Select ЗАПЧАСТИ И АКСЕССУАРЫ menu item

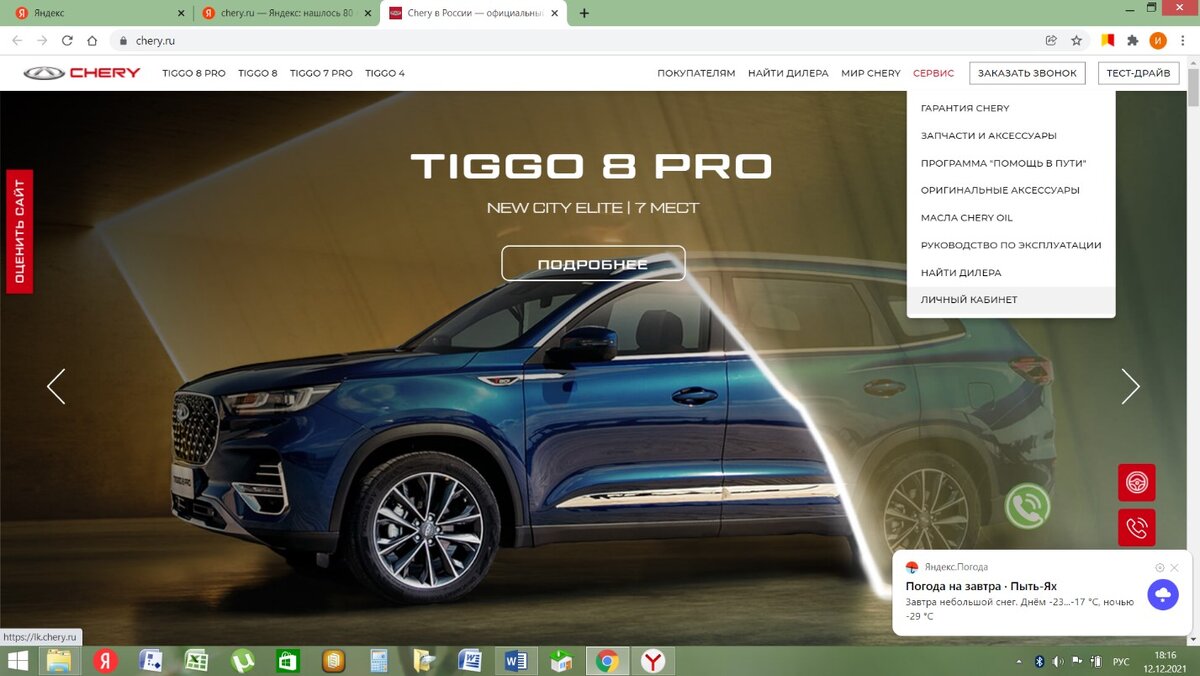click(x=1011, y=135)
